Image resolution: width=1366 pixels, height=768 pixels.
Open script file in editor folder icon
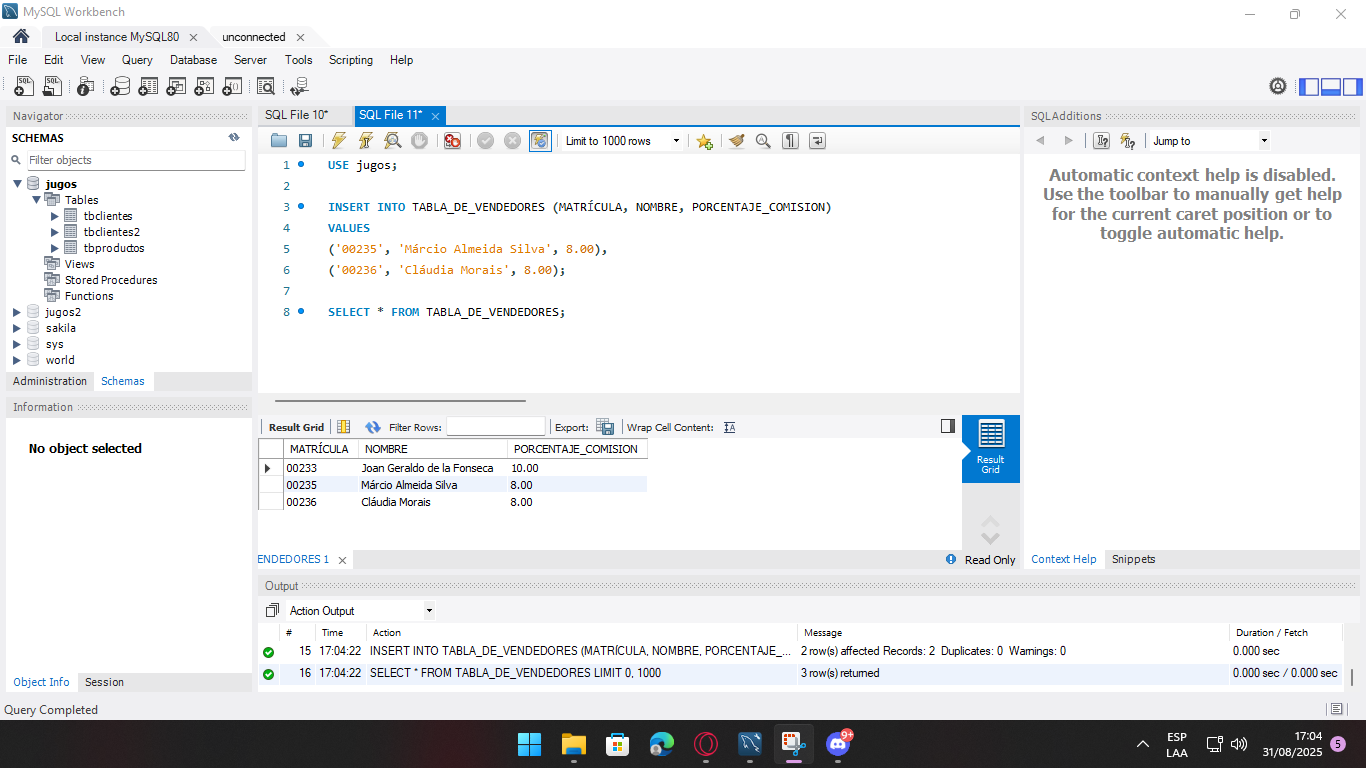279,141
